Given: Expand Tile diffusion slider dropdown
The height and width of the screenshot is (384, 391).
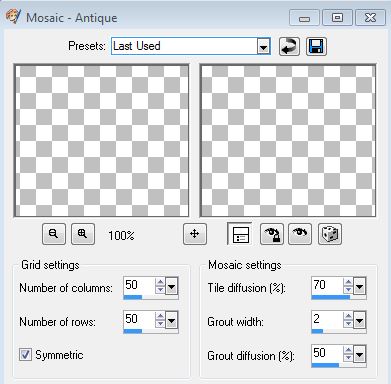Looking at the screenshot, I should click(359, 286).
